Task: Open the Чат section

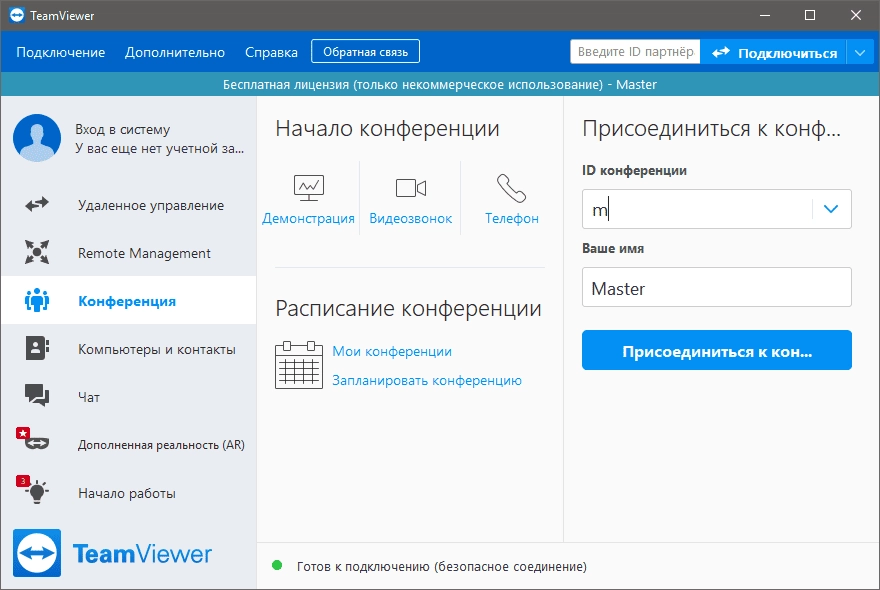Action: pos(129,396)
